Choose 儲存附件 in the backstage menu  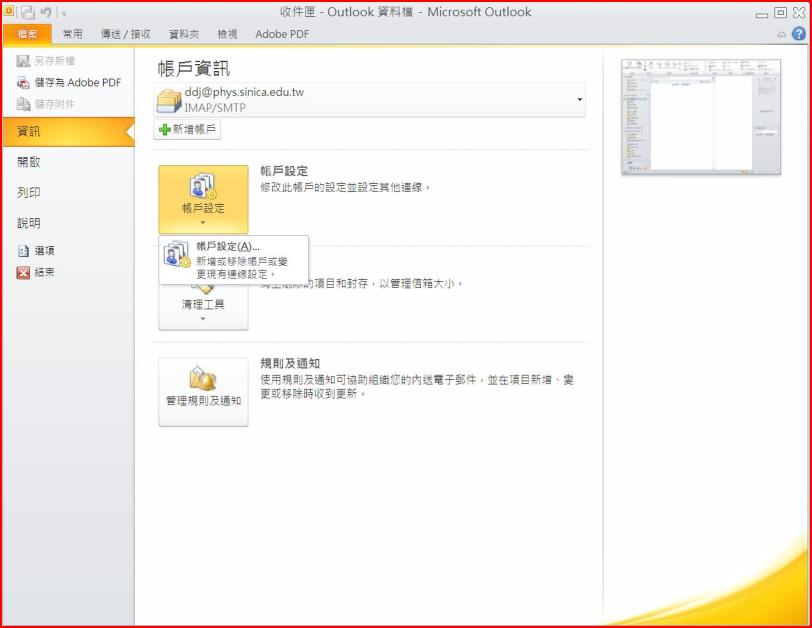pos(54,104)
